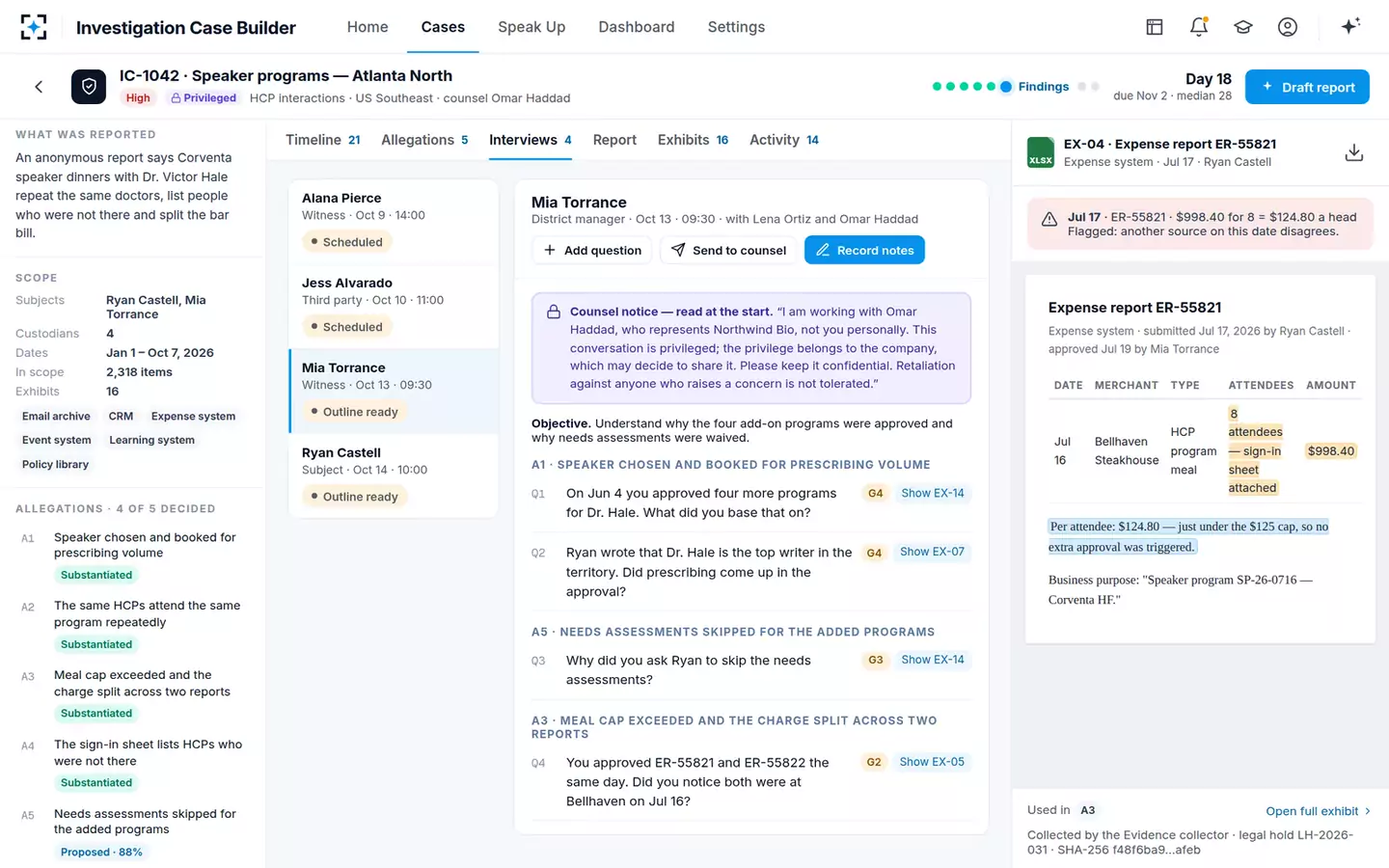This screenshot has height=868, width=1389.
Task: Open the layout panel icon in header
Action: click(x=1155, y=27)
